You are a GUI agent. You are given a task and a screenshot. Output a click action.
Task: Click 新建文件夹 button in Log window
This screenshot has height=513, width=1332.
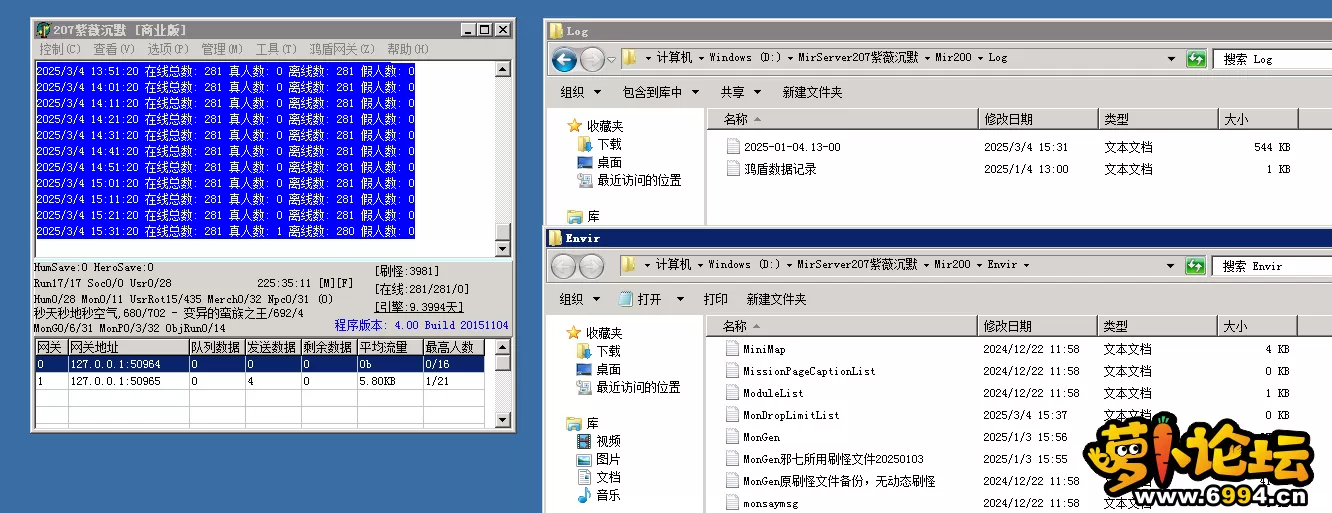click(812, 92)
